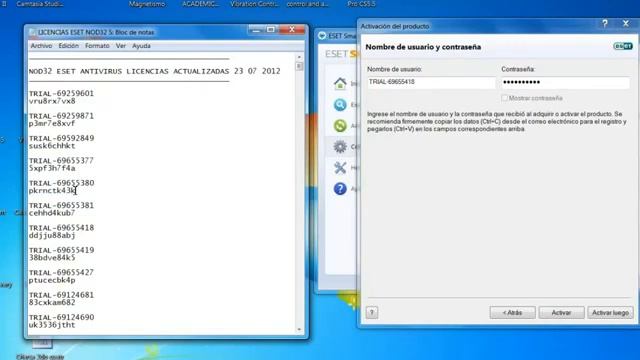The height and width of the screenshot is (360, 640).
Task: Click the Vibration Control desktop shortcut label
Action: point(254,4)
